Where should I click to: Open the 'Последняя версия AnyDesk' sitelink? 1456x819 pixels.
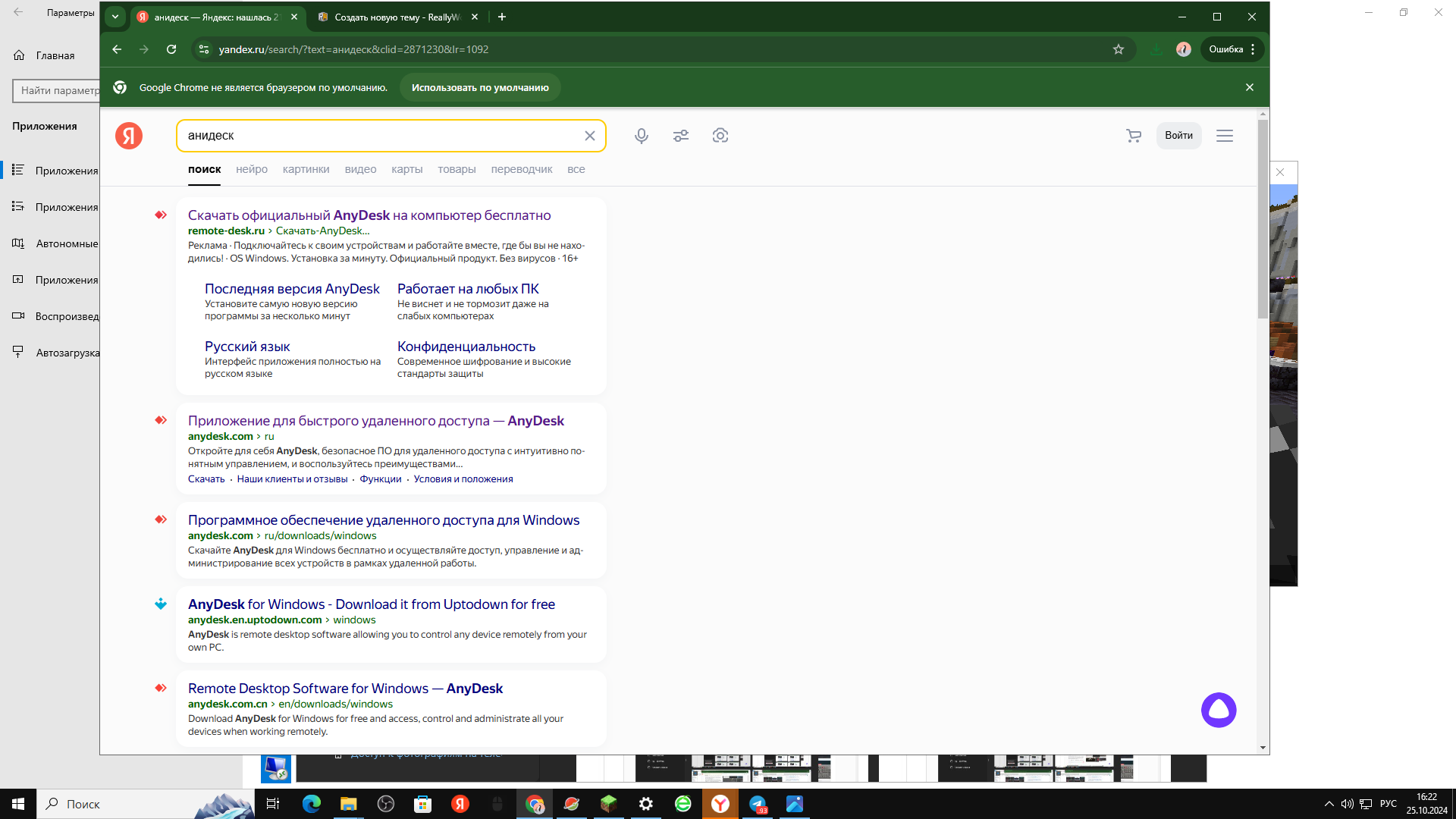(292, 289)
